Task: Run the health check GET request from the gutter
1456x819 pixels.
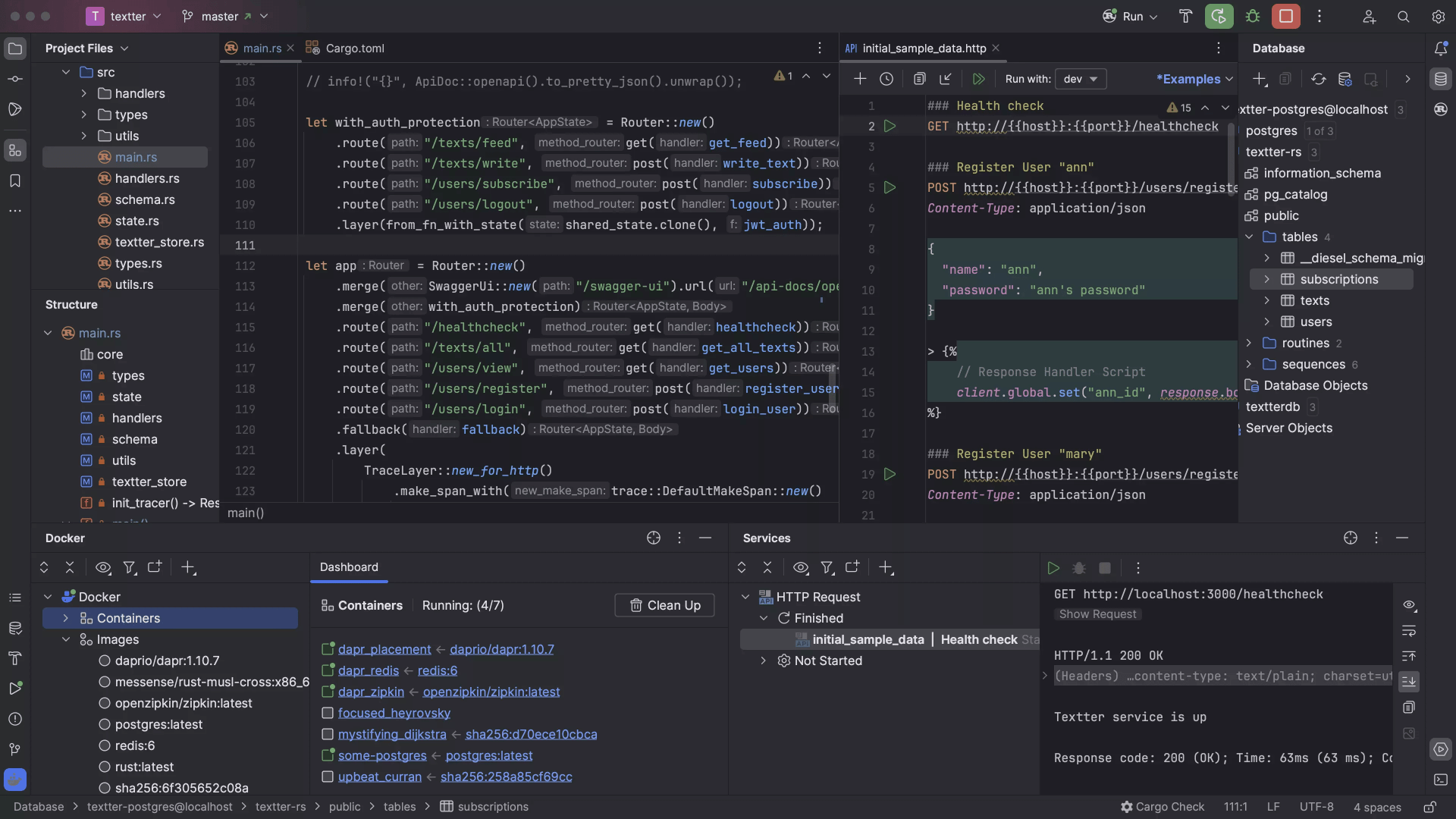Action: [x=891, y=126]
